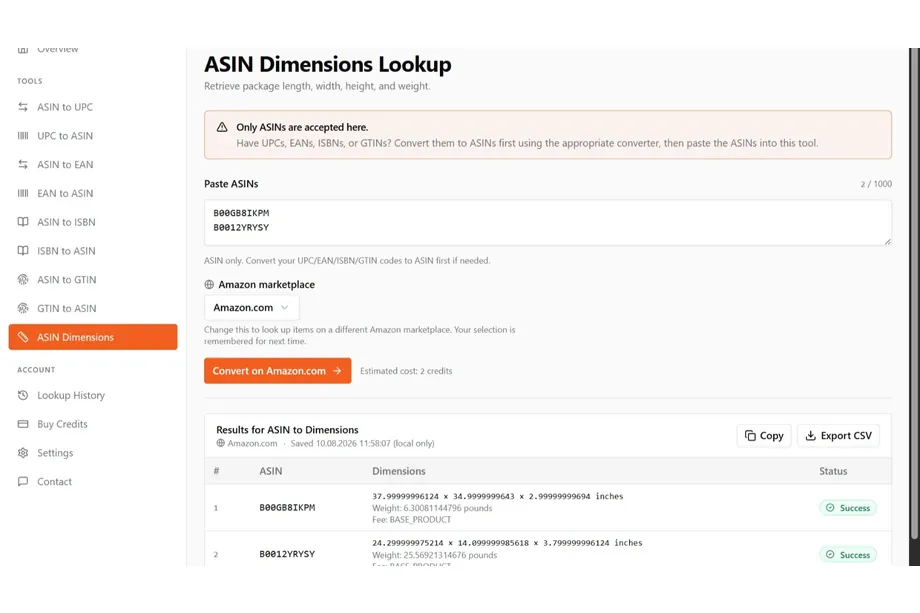Image resolution: width=920 pixels, height=613 pixels.
Task: Open the Contact page
Action: [x=93, y=481]
